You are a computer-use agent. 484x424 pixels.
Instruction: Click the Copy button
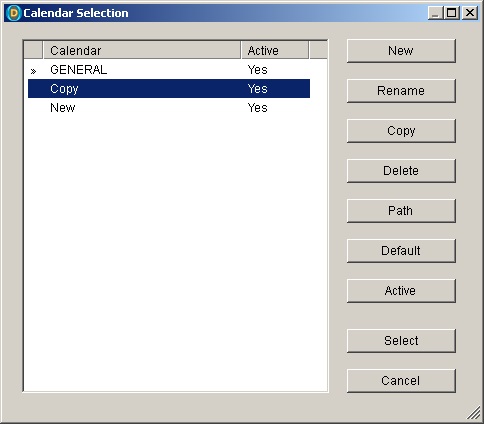tap(401, 131)
